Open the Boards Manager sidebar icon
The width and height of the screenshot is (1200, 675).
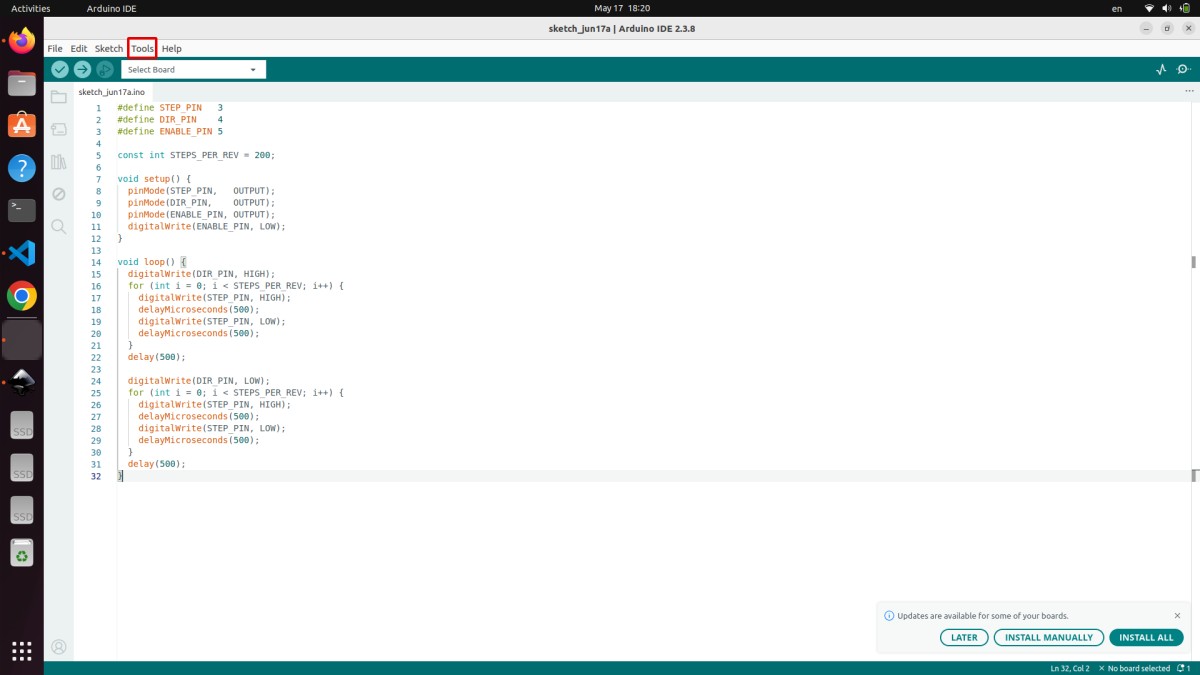(59, 129)
